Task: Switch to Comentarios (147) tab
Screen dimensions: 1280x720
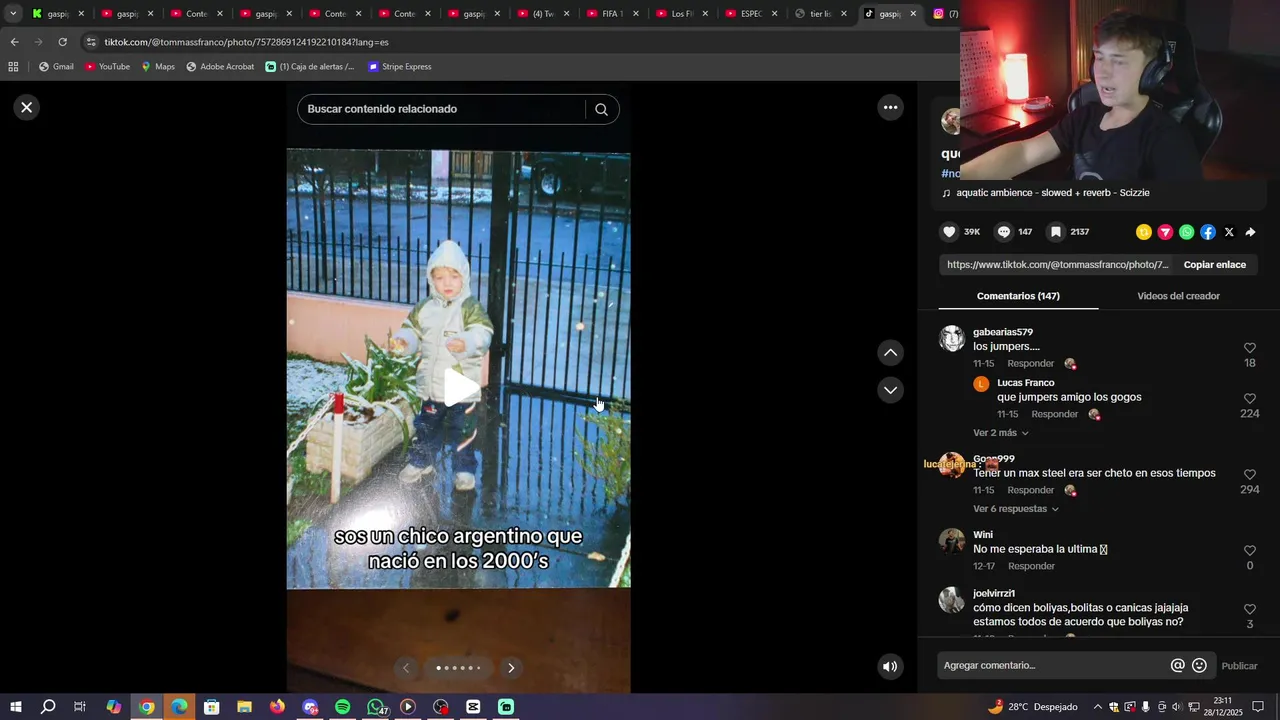Action: tap(1018, 296)
